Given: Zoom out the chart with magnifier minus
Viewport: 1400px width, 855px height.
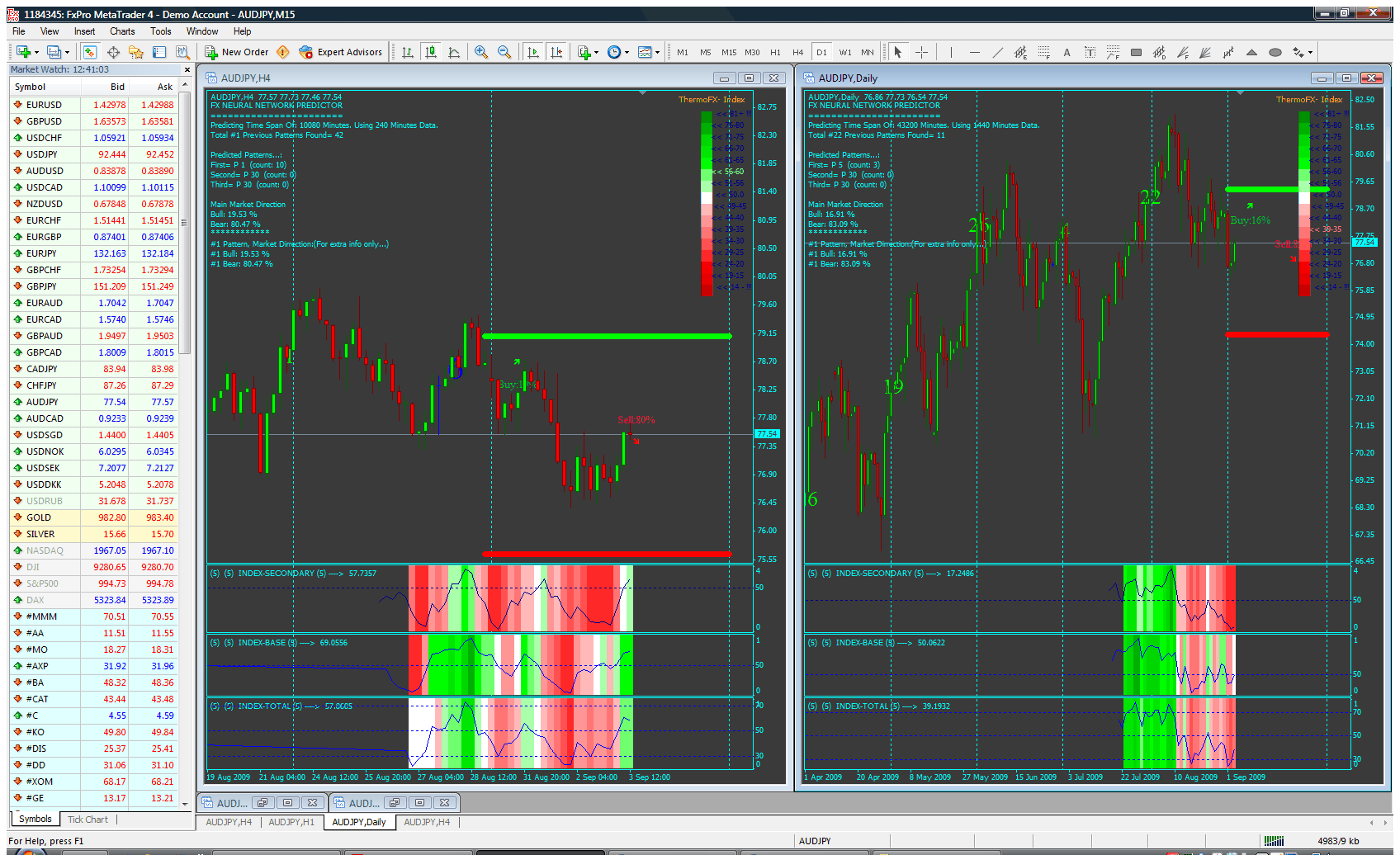Looking at the screenshot, I should pyautogui.click(x=504, y=52).
